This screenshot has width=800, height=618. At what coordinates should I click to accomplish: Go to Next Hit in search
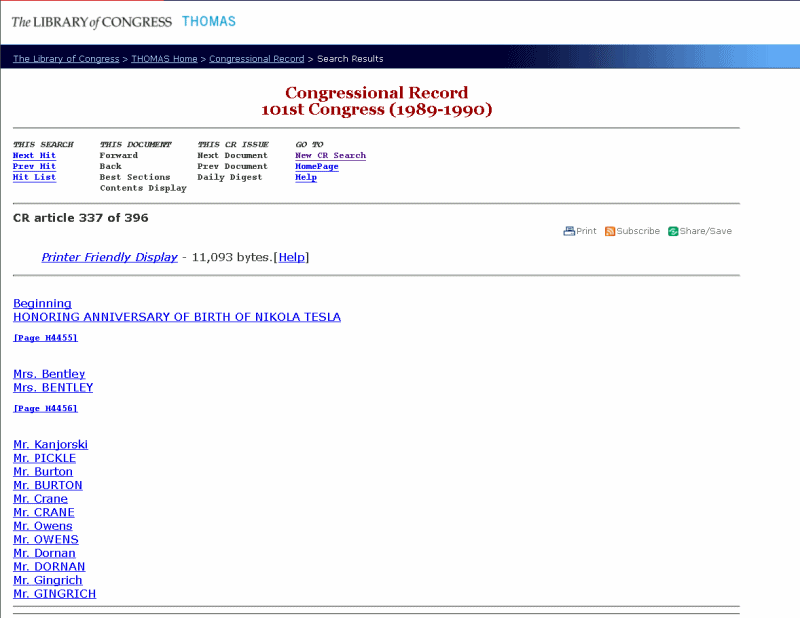coord(34,156)
